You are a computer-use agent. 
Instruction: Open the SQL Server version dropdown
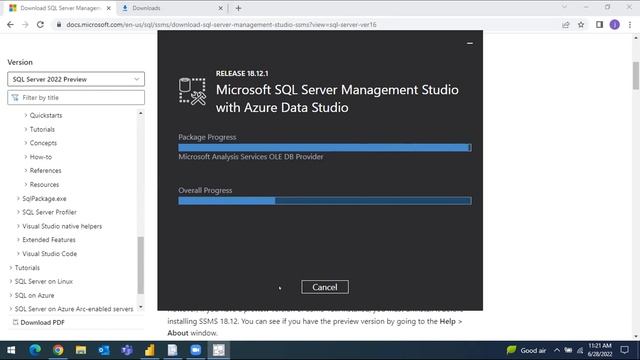tap(76, 79)
